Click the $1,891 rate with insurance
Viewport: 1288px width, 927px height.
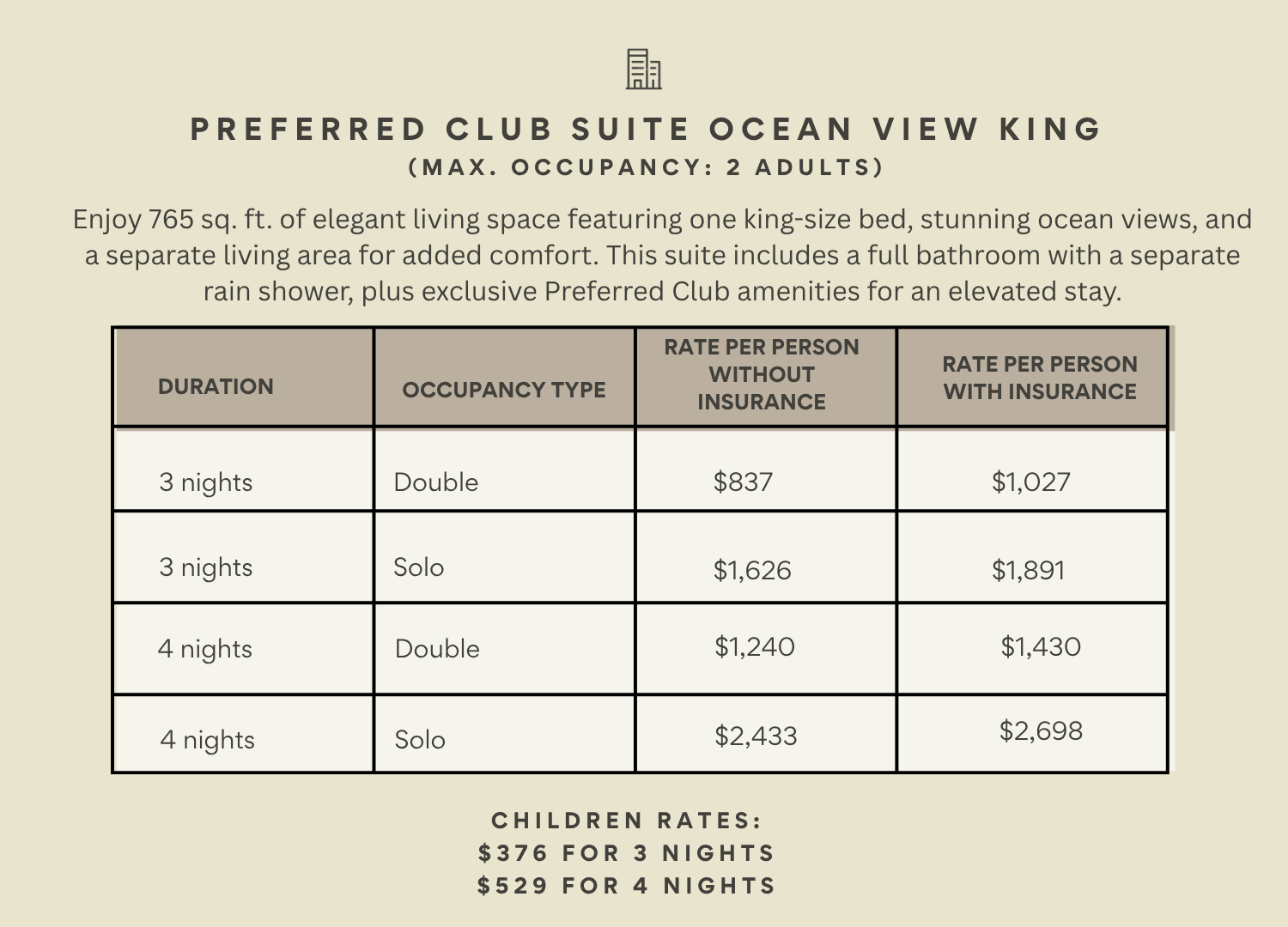point(1028,570)
